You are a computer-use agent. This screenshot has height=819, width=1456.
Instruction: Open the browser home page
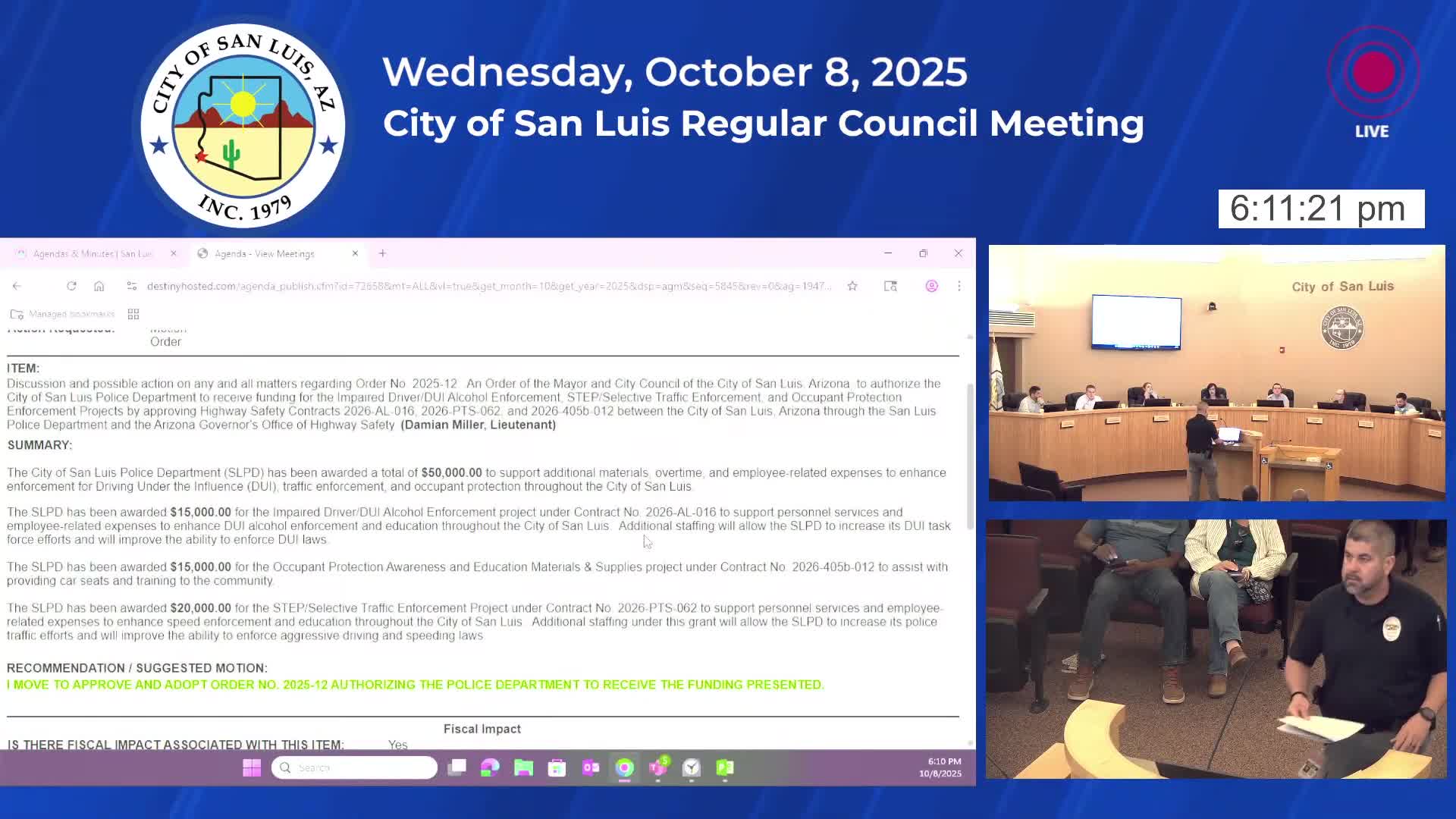(99, 286)
